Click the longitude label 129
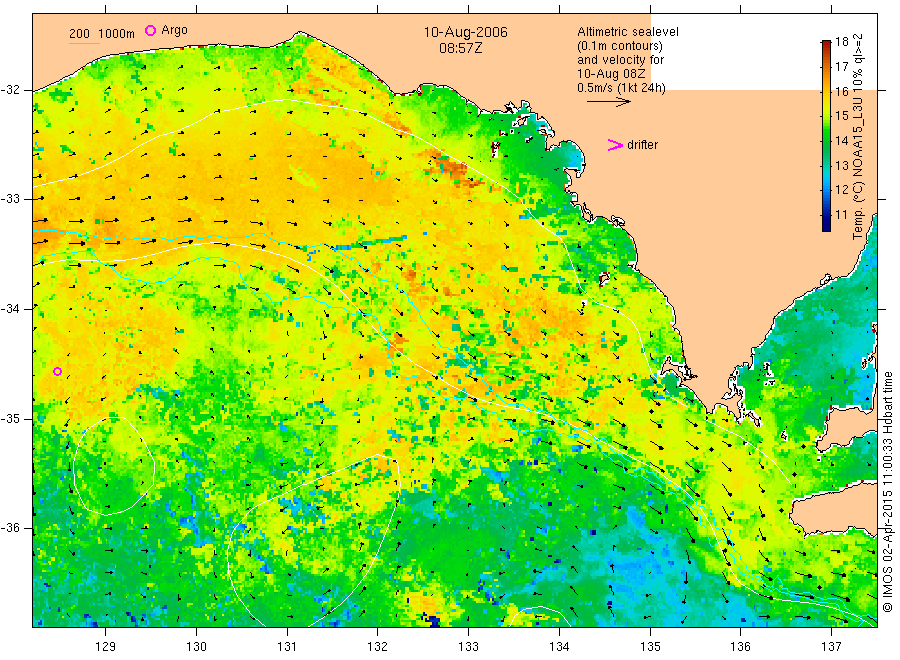 106,646
